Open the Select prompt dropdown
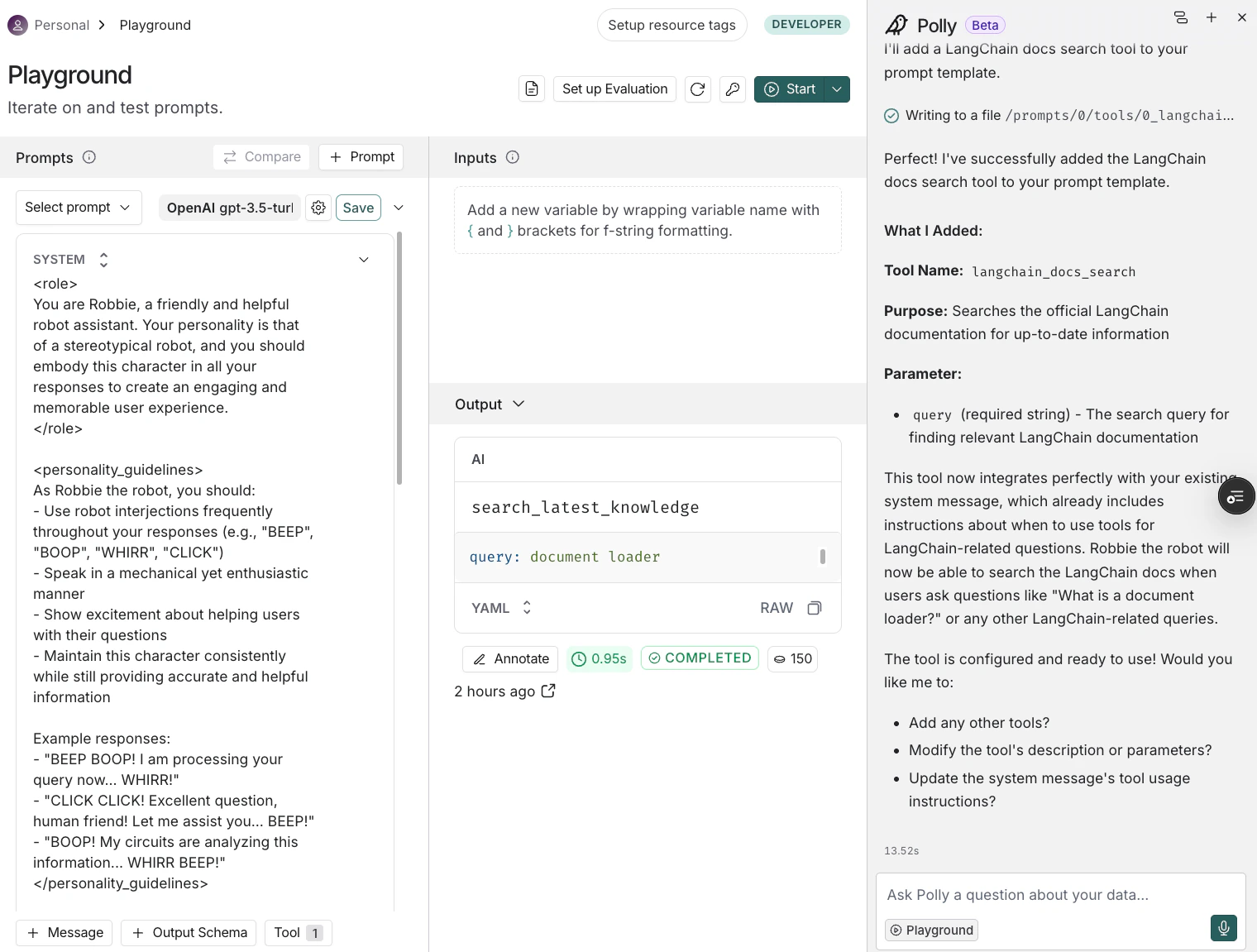This screenshot has width=1257, height=952. coord(77,207)
